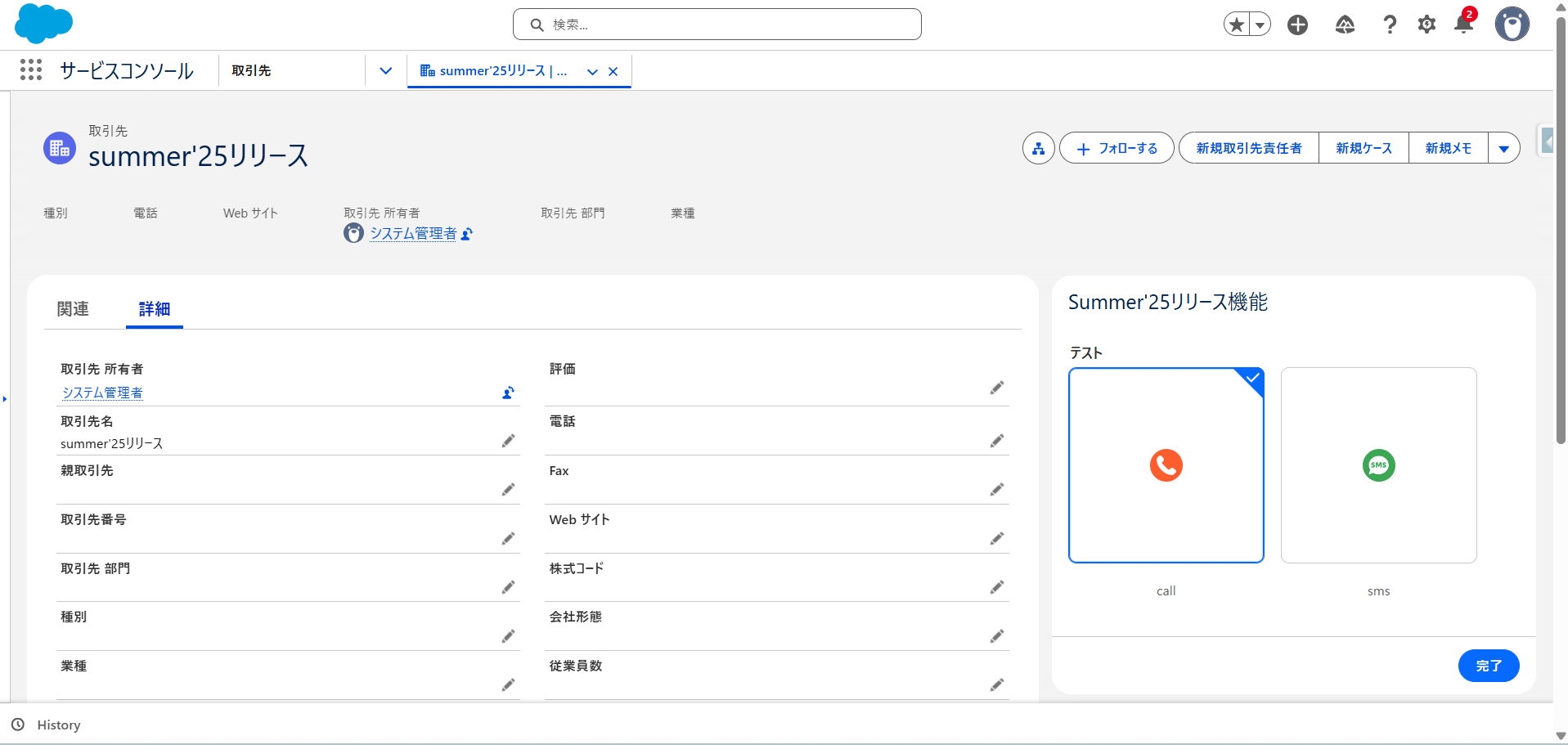This screenshot has height=745, width=1568.
Task: Open the global create plus icon
Action: click(1297, 25)
